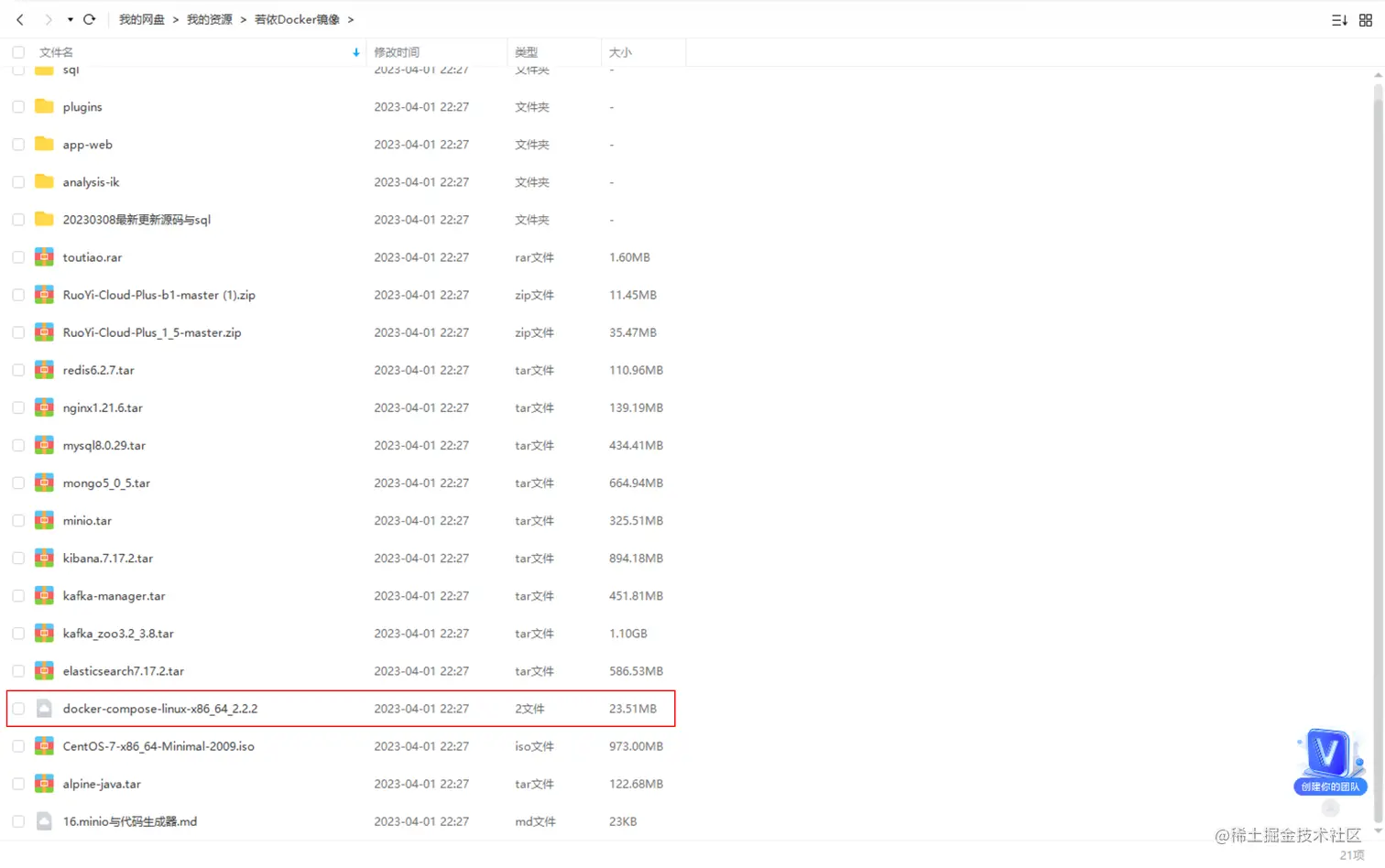Open the 创建你的团队 floating badge
Screen dimensions: 1385x868
tap(1330, 762)
